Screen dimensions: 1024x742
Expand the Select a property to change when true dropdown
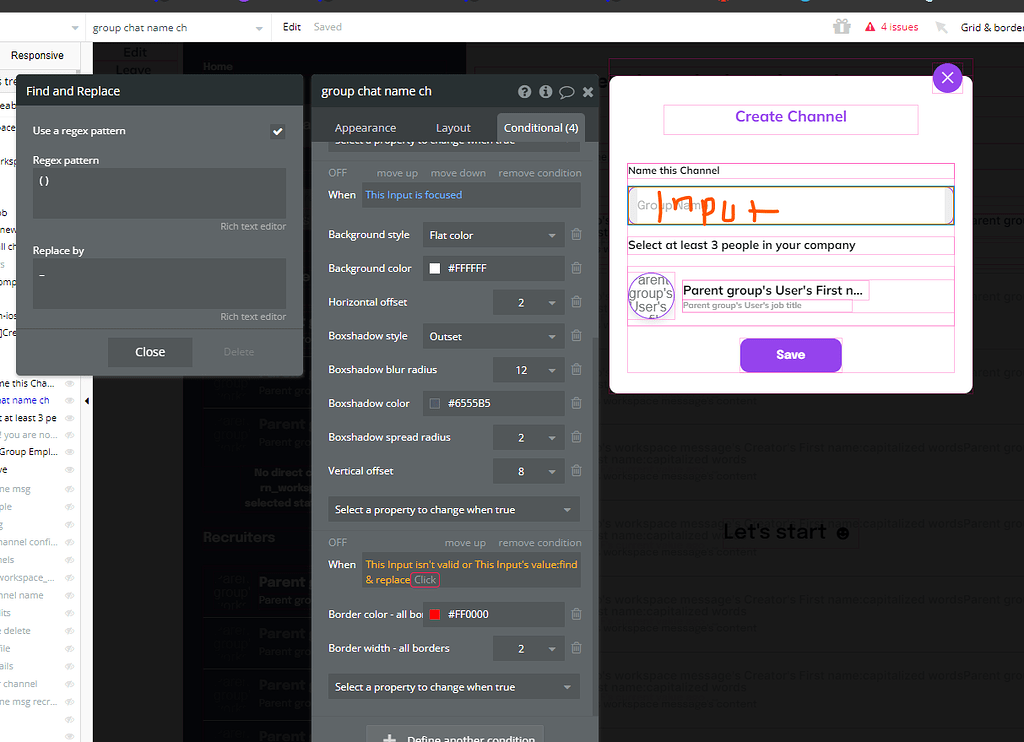coord(453,509)
